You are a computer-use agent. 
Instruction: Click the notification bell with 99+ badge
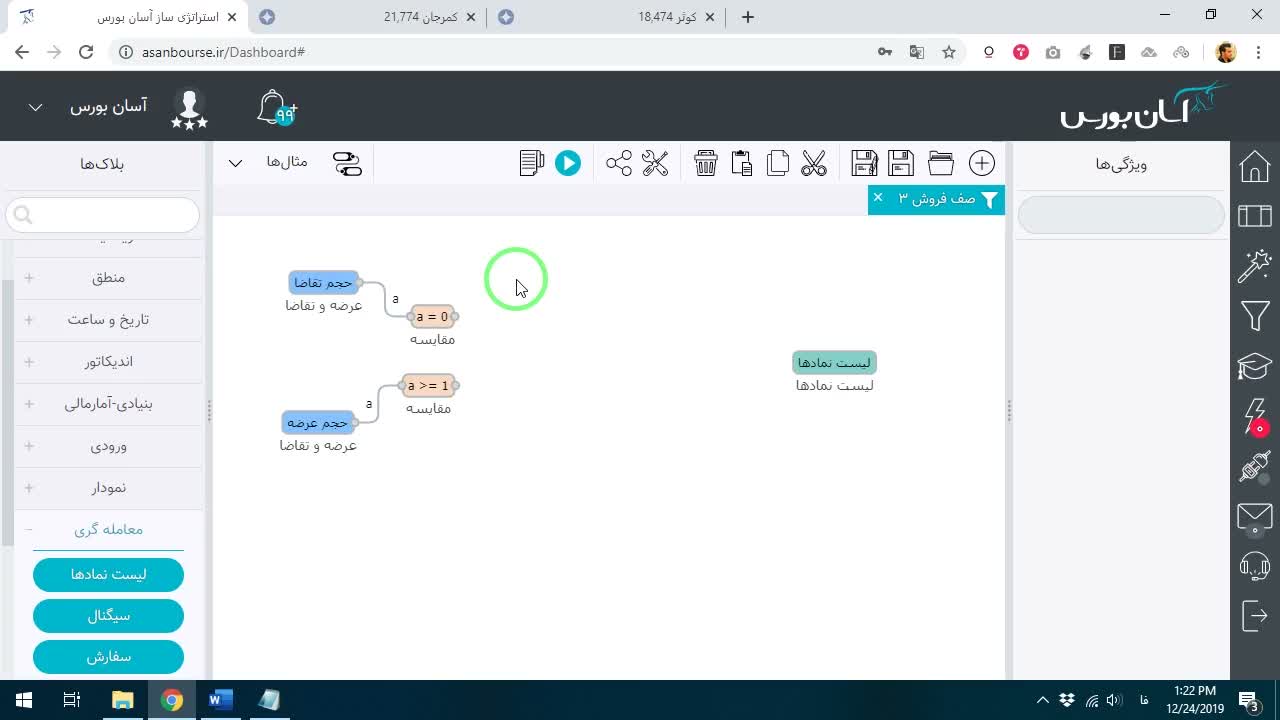(x=276, y=108)
